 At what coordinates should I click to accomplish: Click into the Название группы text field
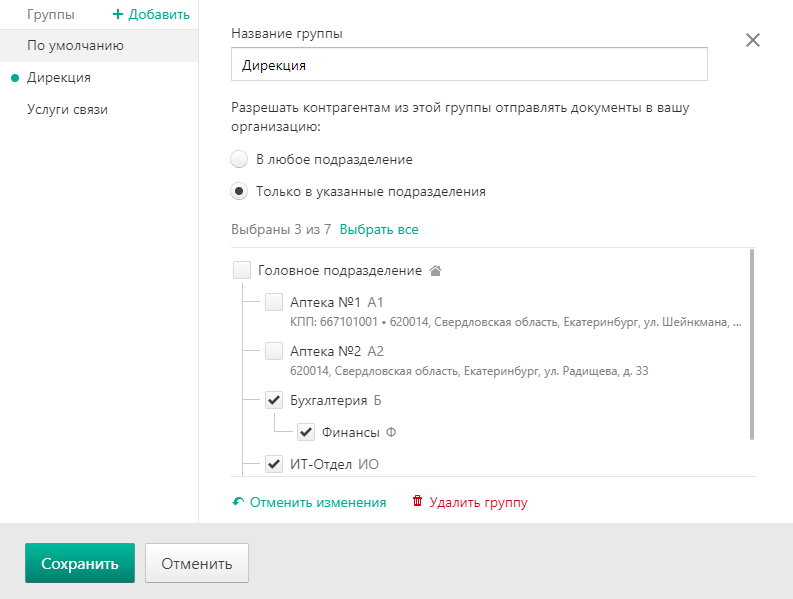[469, 64]
